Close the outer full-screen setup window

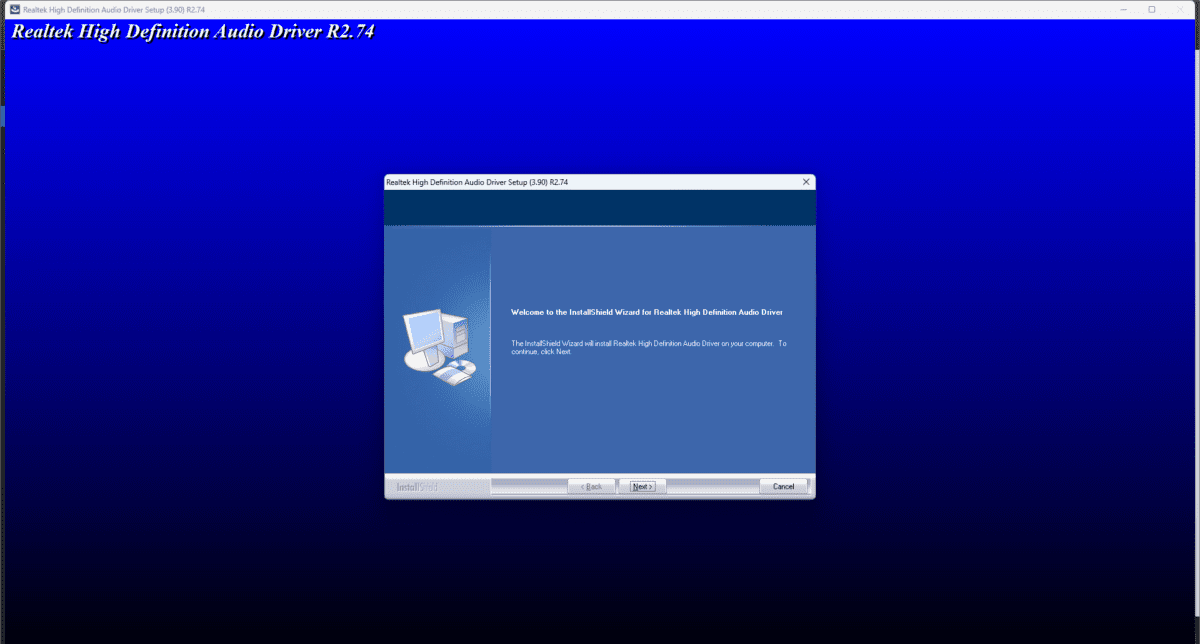click(1180, 9)
